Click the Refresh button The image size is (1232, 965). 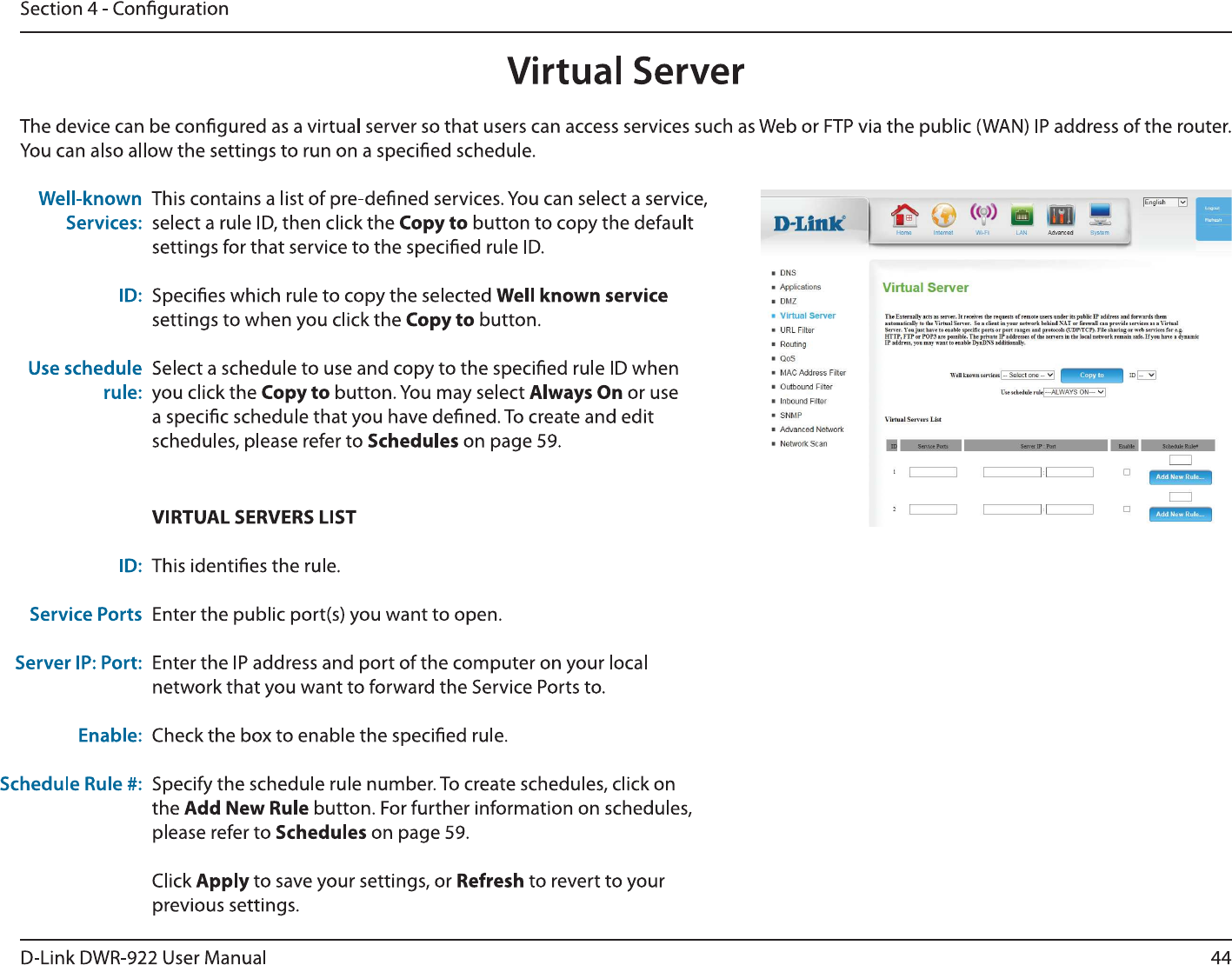coord(1213,221)
